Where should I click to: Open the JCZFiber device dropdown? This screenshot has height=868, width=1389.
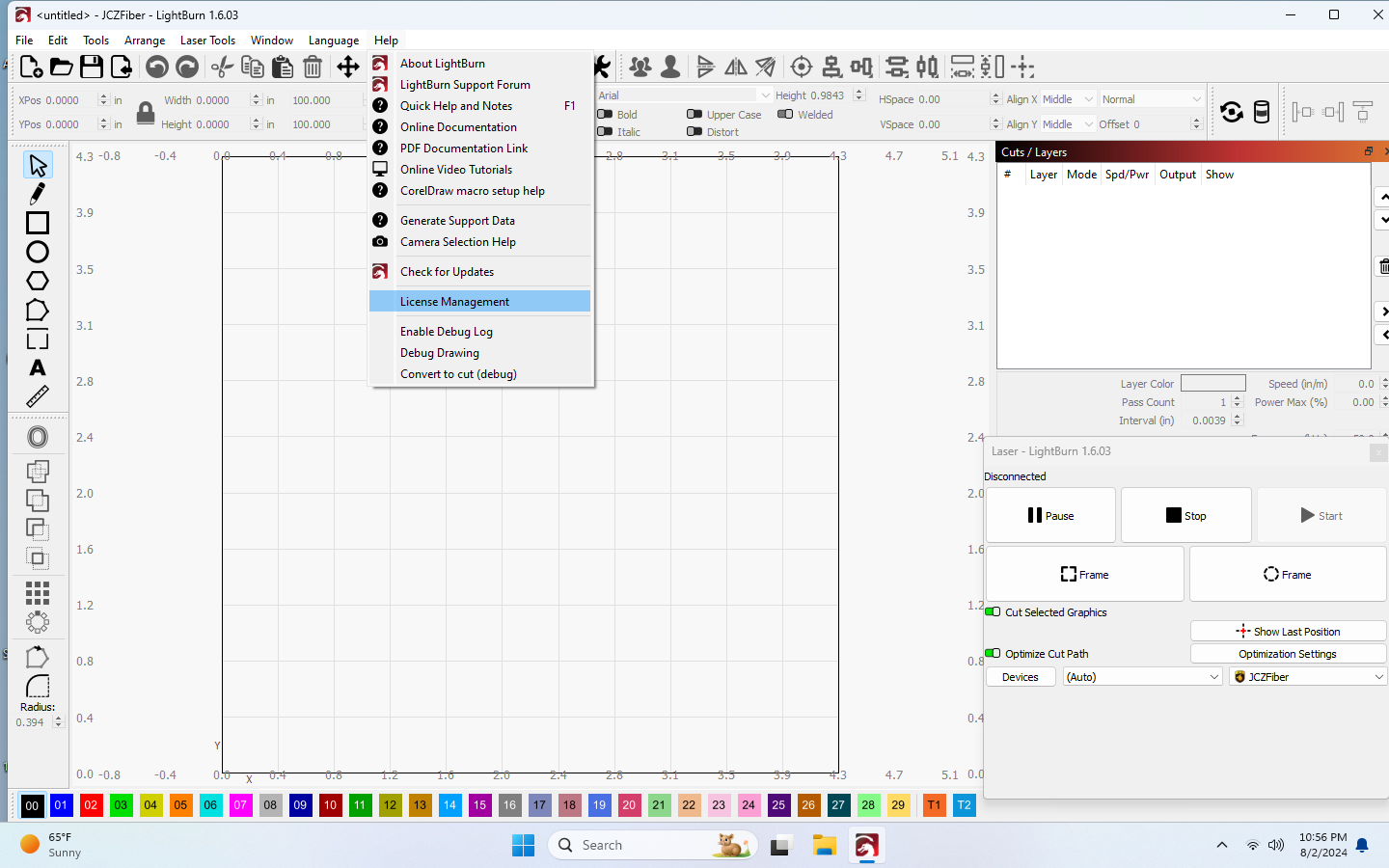tap(1308, 677)
